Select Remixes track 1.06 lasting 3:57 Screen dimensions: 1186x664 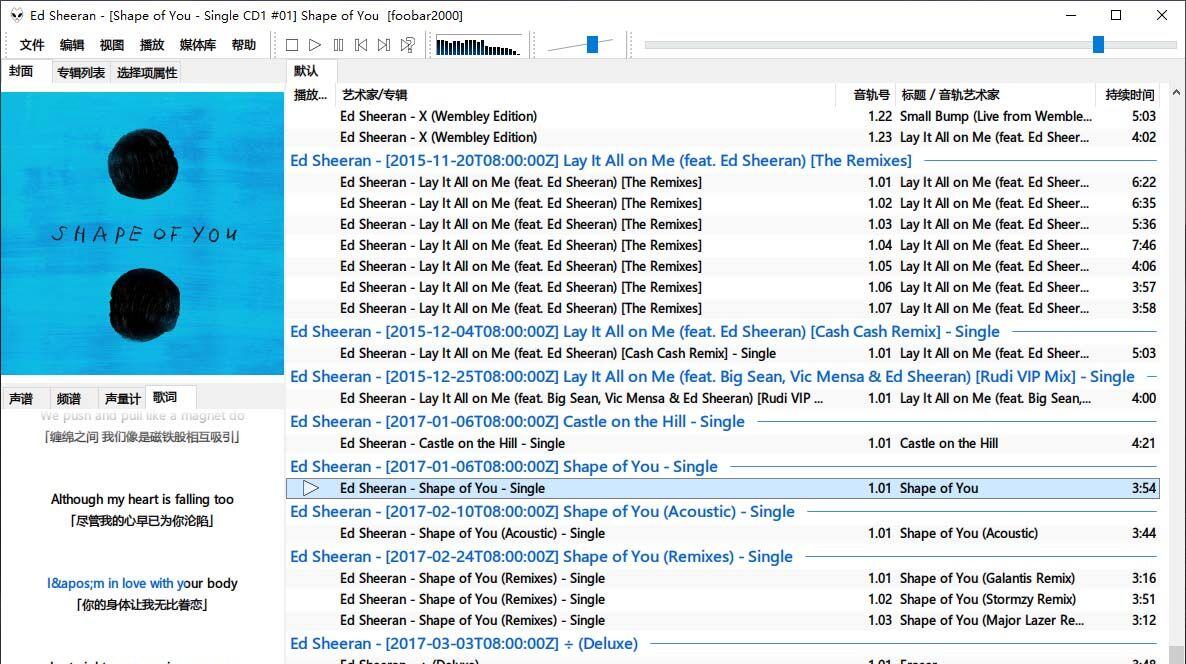[722, 288]
